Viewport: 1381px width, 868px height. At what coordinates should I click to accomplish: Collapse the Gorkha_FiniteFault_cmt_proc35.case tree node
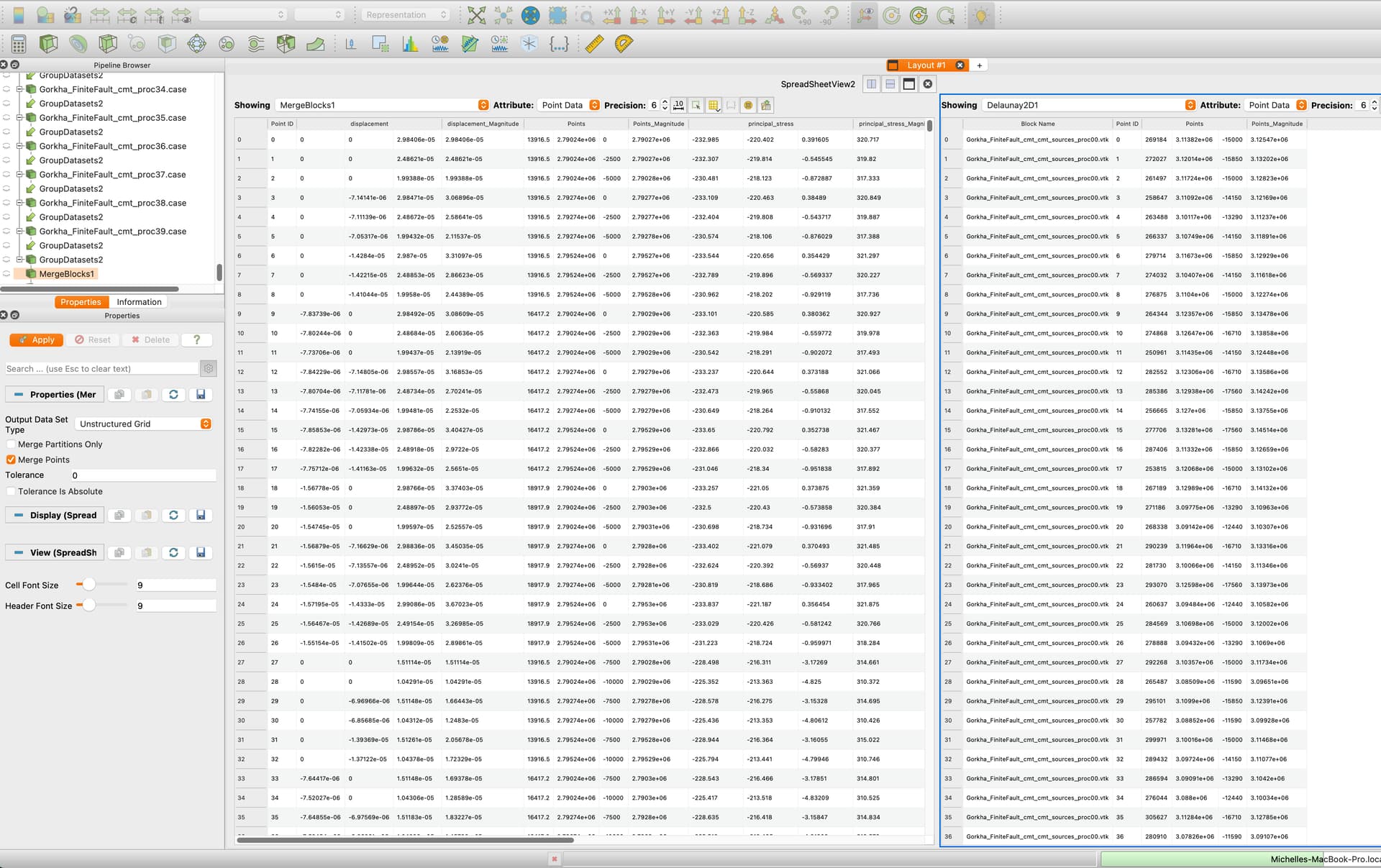pos(20,117)
